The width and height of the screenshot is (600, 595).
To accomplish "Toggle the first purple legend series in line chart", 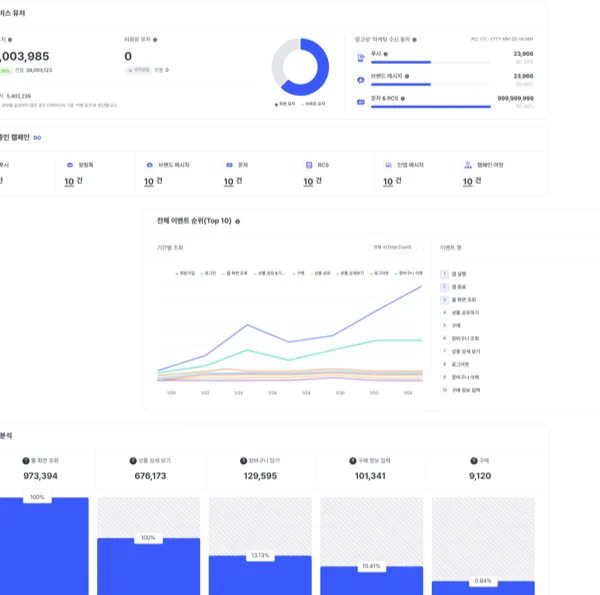I will coord(185,273).
